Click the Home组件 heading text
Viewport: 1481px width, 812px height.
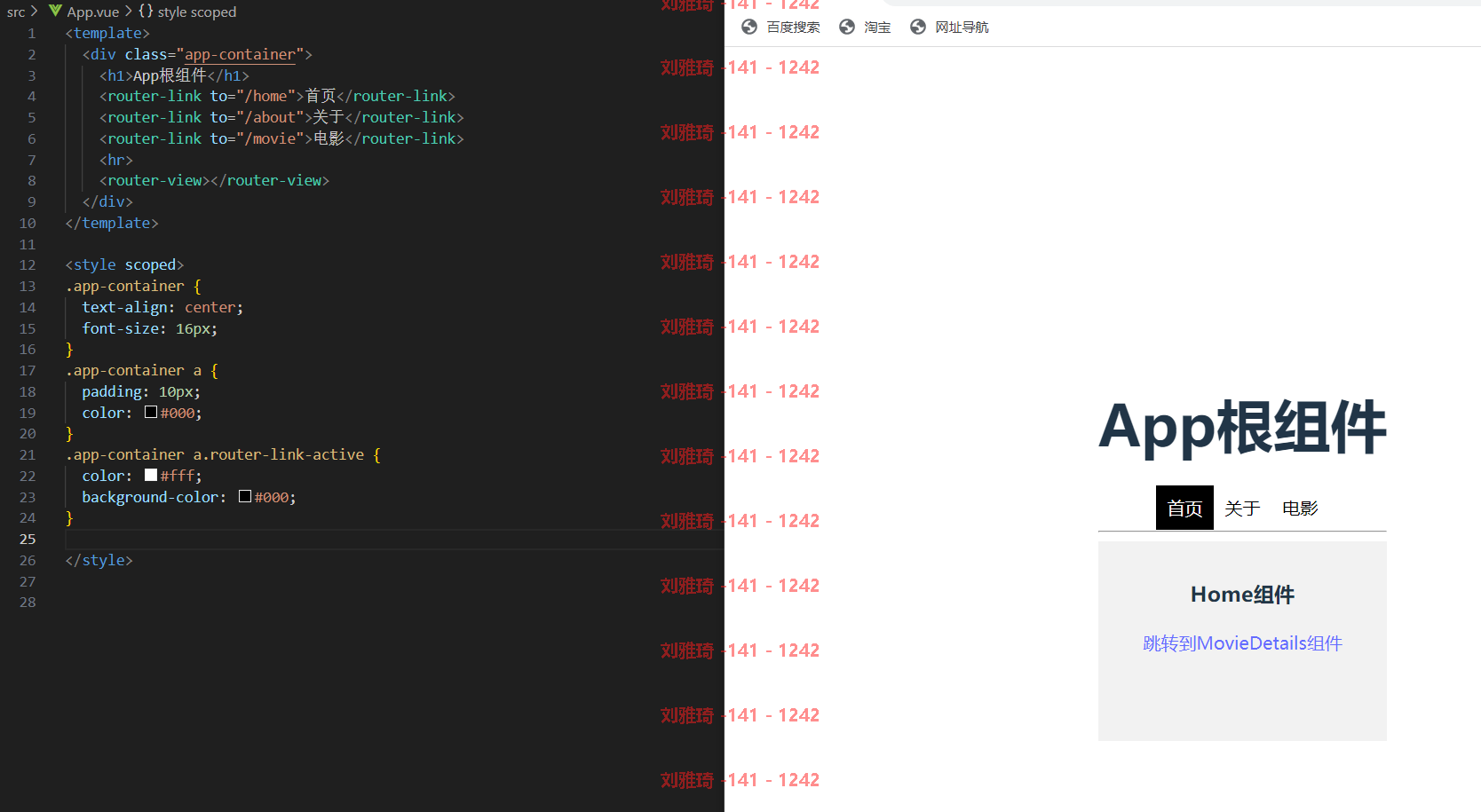click(x=1242, y=595)
